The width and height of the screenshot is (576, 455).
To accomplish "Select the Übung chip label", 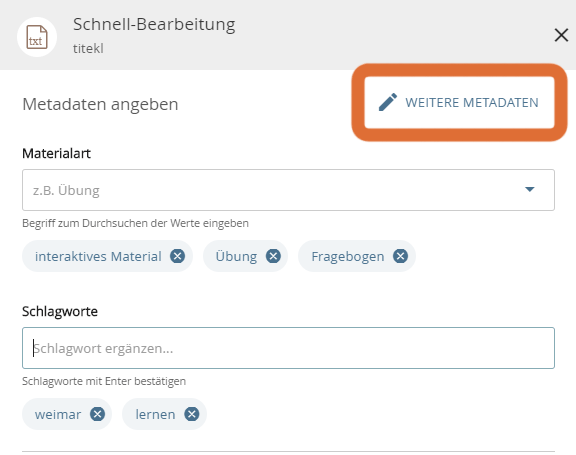I will (x=236, y=256).
